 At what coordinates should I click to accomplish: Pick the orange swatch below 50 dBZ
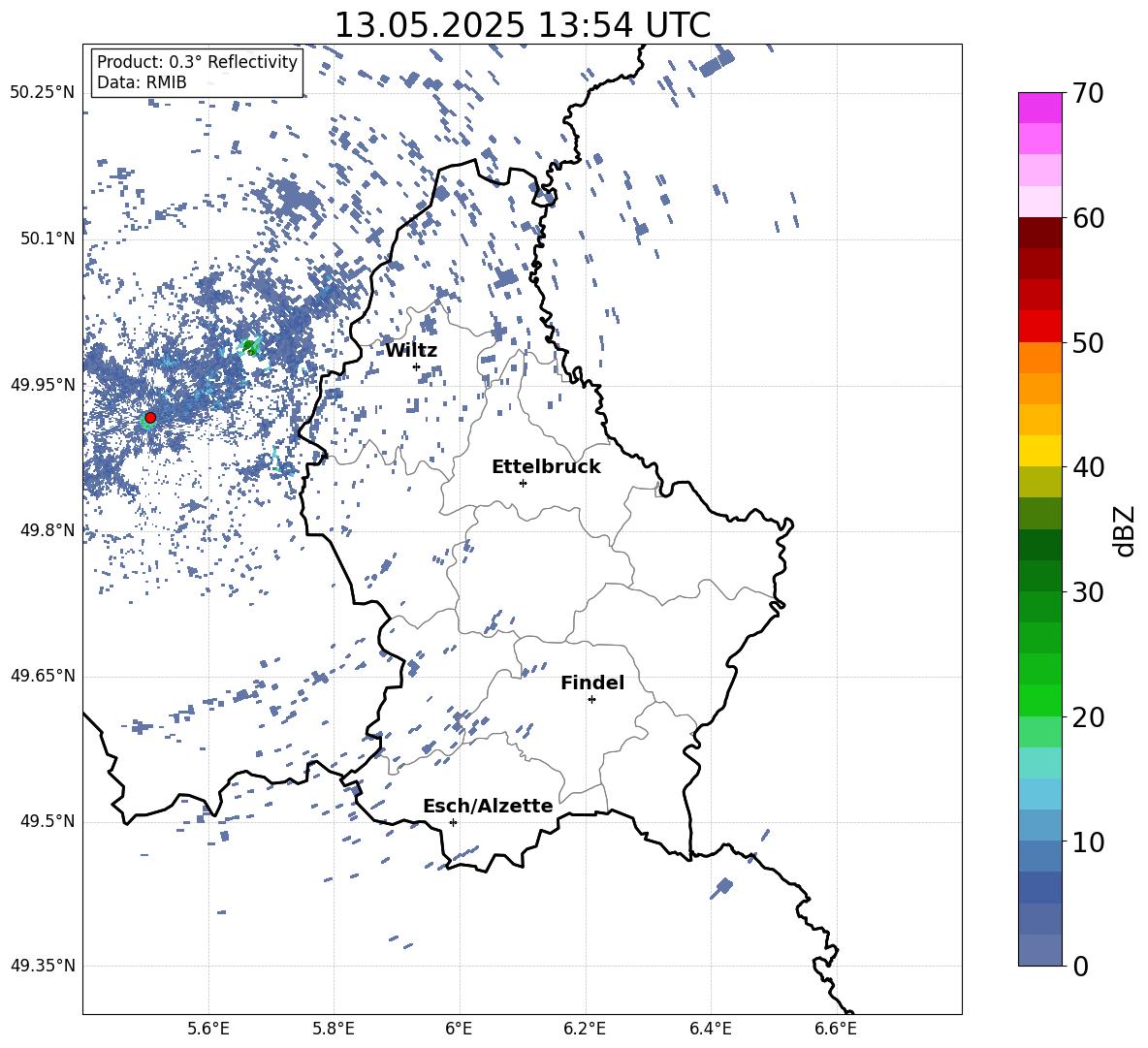[x=1039, y=357]
